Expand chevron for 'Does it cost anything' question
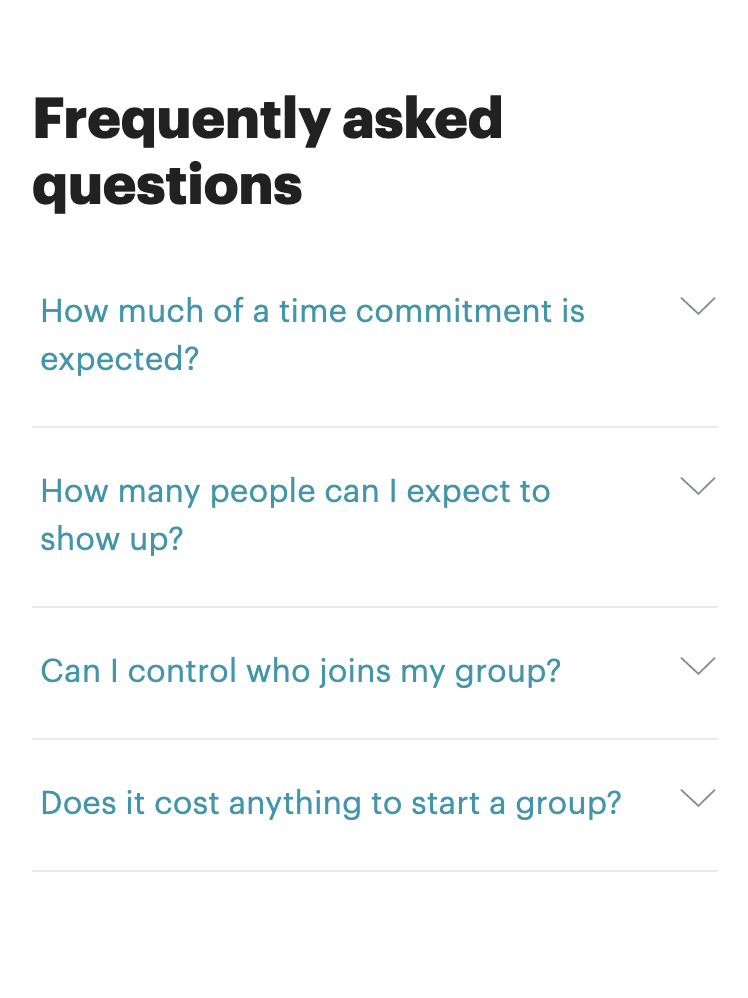Screen dimensions: 748x998 (x=698, y=798)
